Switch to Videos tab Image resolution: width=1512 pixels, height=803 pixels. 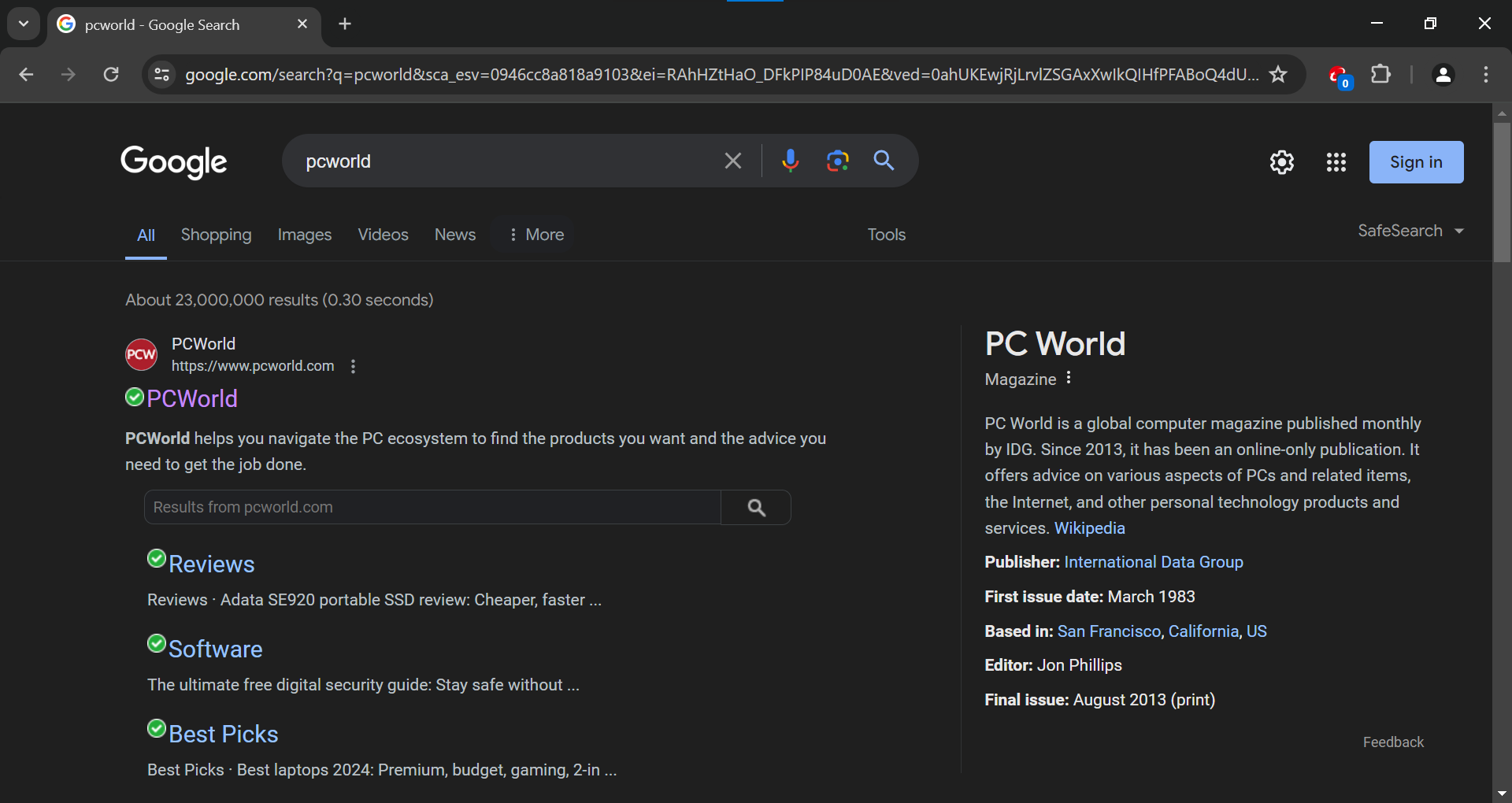(x=383, y=235)
